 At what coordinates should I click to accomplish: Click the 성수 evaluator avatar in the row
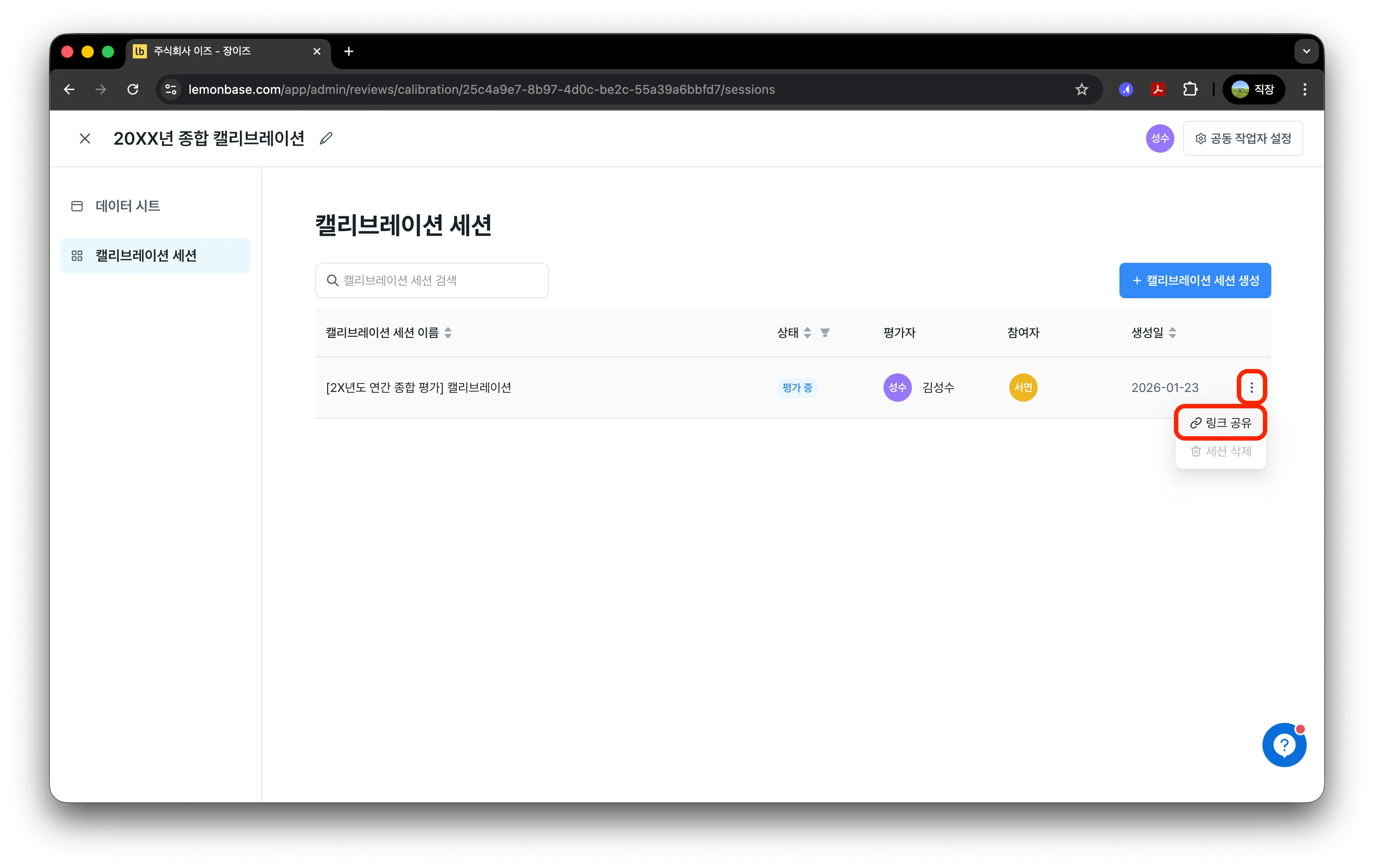[x=897, y=388]
